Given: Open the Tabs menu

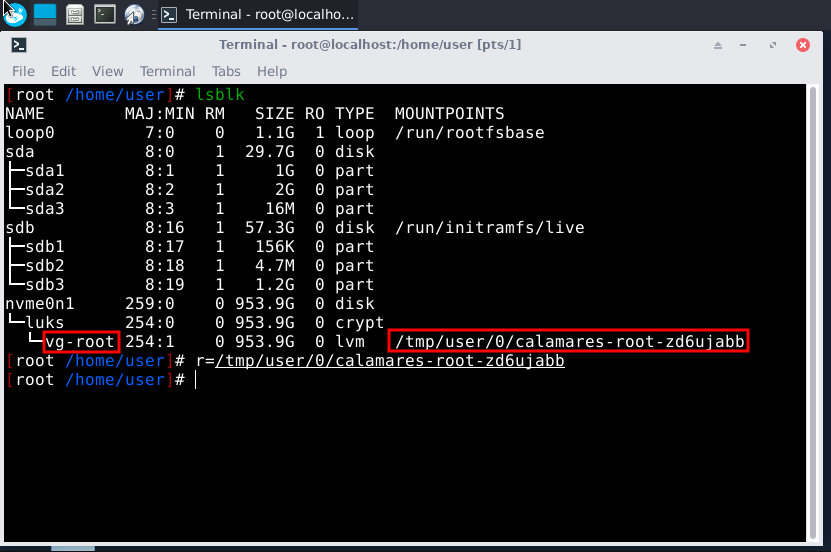Looking at the screenshot, I should (x=226, y=71).
